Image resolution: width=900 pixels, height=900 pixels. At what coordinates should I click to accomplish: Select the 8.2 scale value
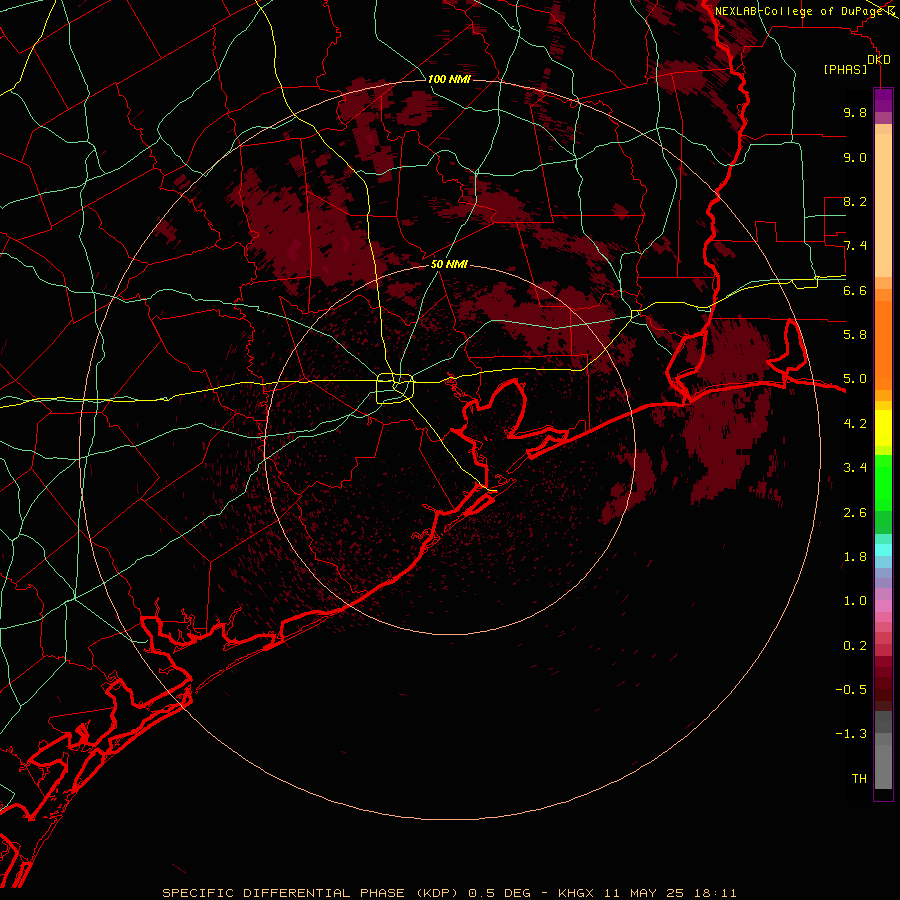tap(855, 201)
